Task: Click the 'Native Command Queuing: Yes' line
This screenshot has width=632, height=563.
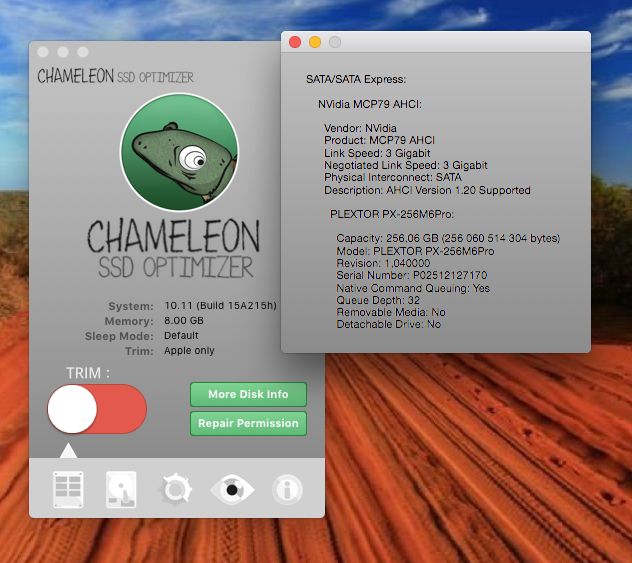Action: (413, 288)
